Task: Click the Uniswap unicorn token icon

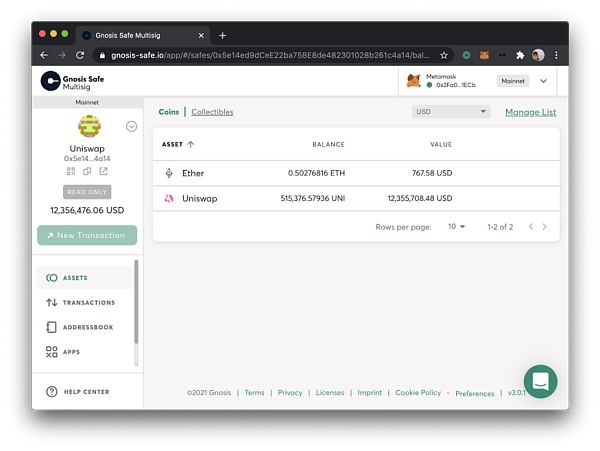Action: (x=169, y=198)
